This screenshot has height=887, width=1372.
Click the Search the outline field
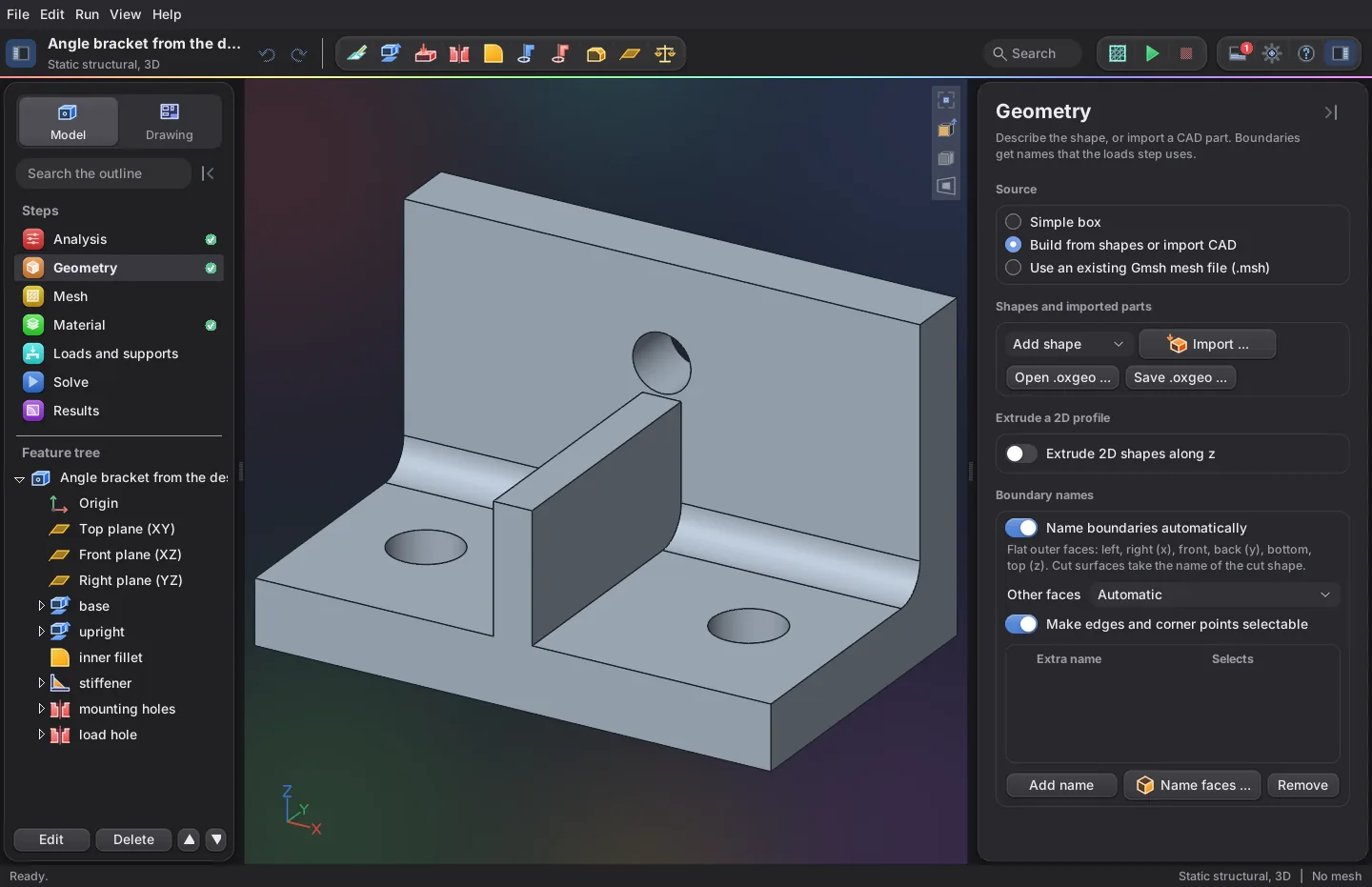click(104, 173)
